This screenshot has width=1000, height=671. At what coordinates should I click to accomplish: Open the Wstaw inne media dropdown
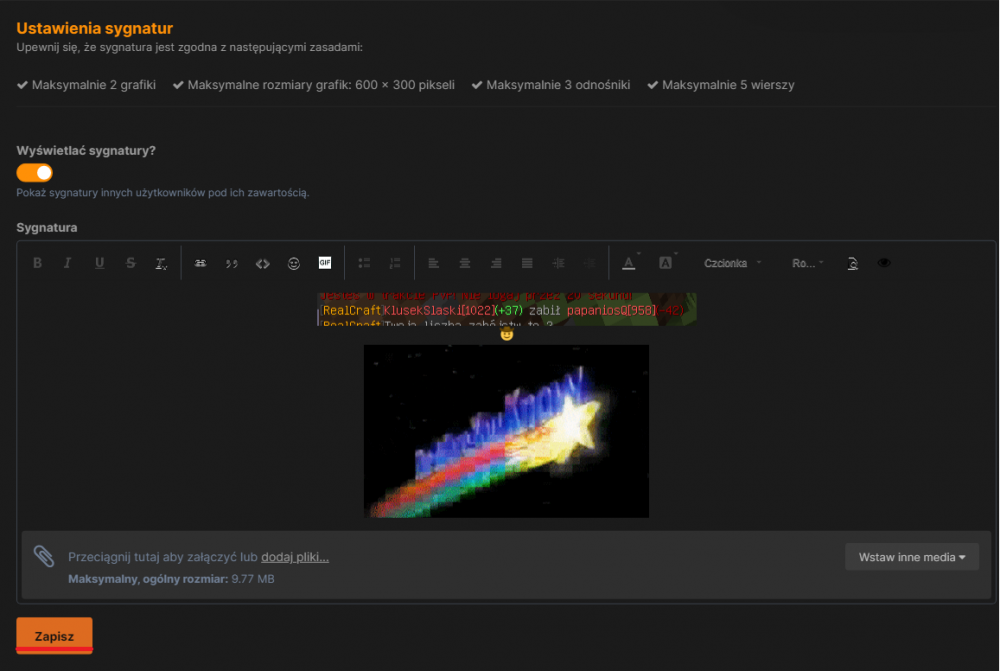tap(911, 557)
